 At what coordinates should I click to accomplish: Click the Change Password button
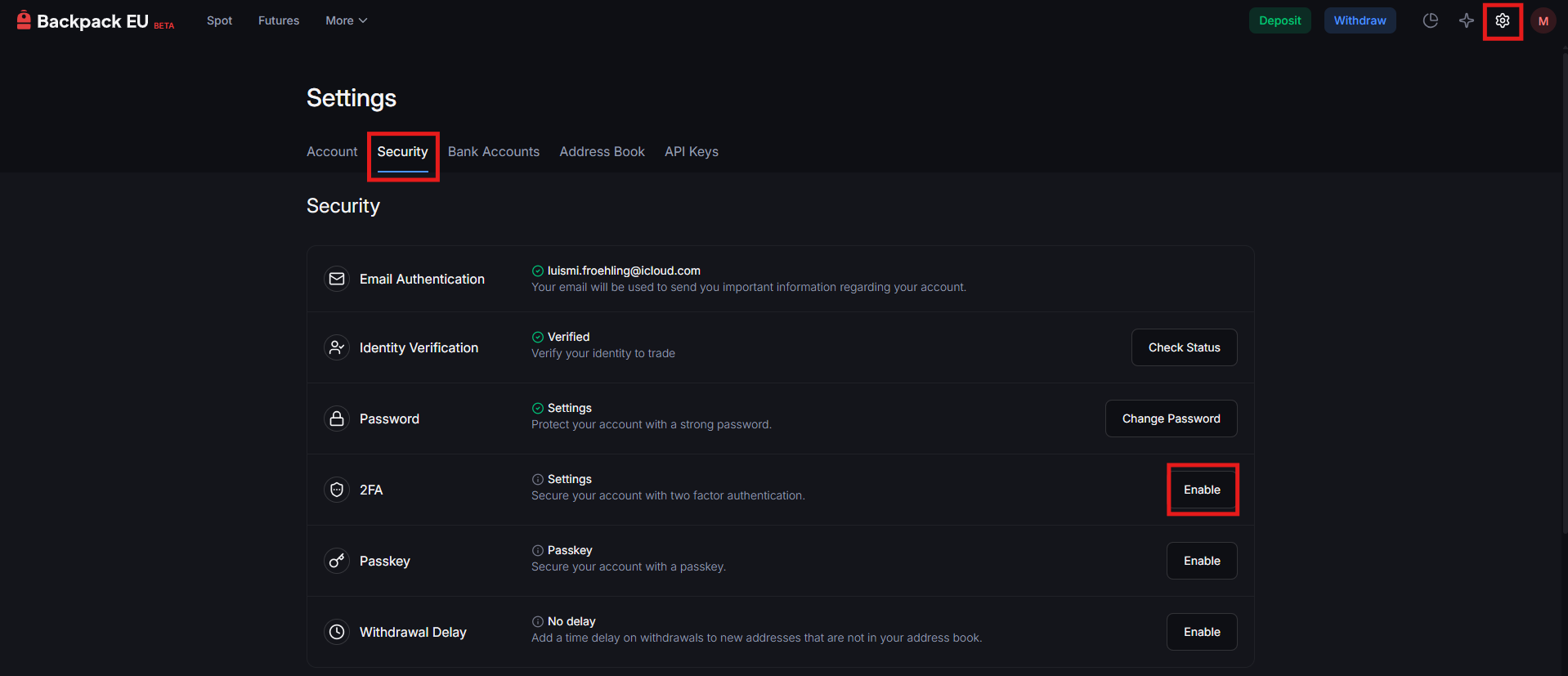(1171, 419)
